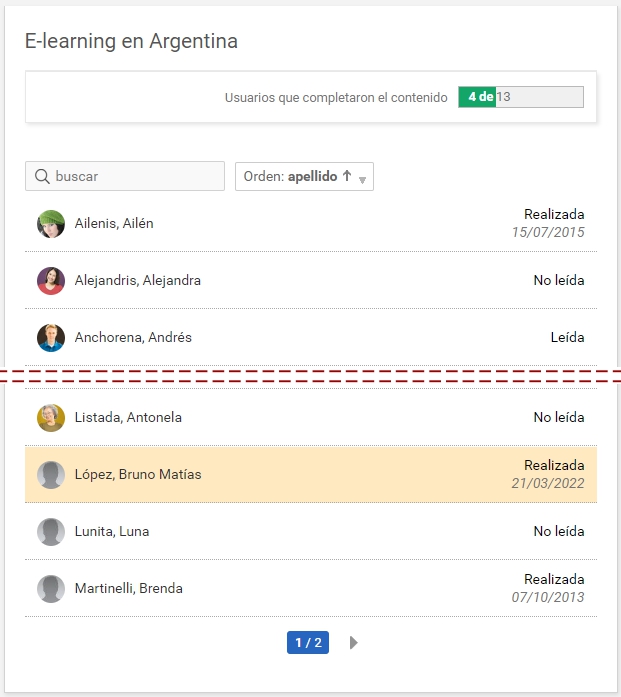Click the E-learning en Argentina title
Screen dimensions: 621x697
(x=131, y=42)
